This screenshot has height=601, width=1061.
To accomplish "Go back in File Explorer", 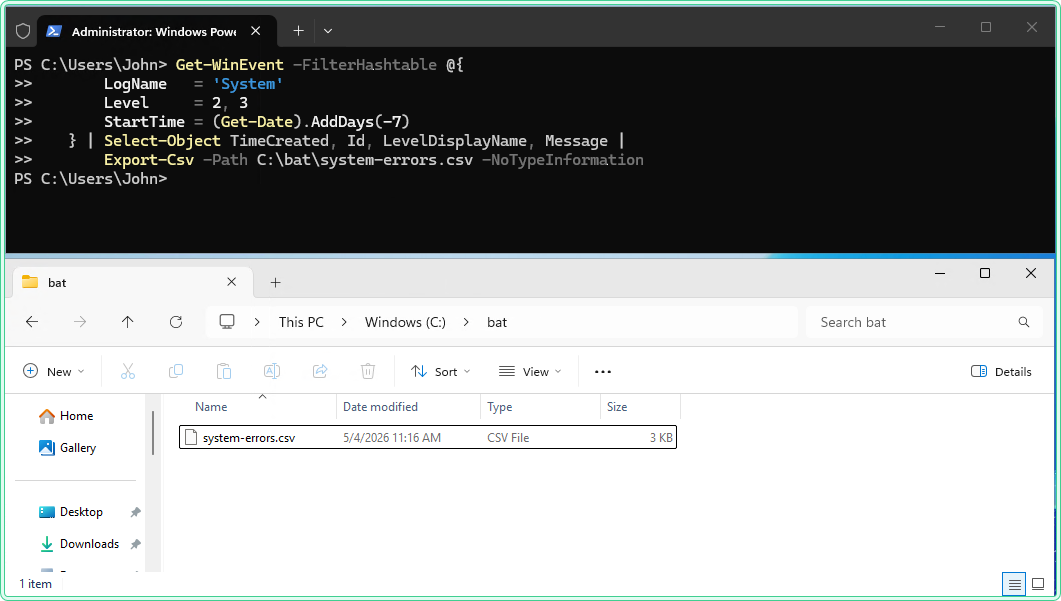I will pyautogui.click(x=32, y=322).
